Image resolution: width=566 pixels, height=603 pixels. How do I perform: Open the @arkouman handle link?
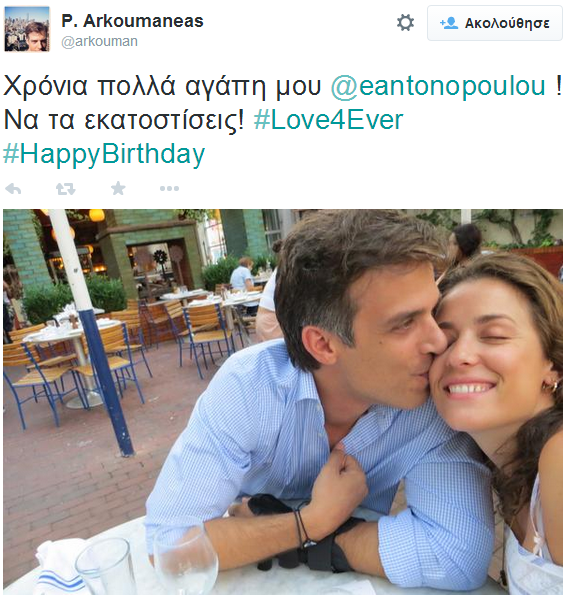pyautogui.click(x=99, y=41)
